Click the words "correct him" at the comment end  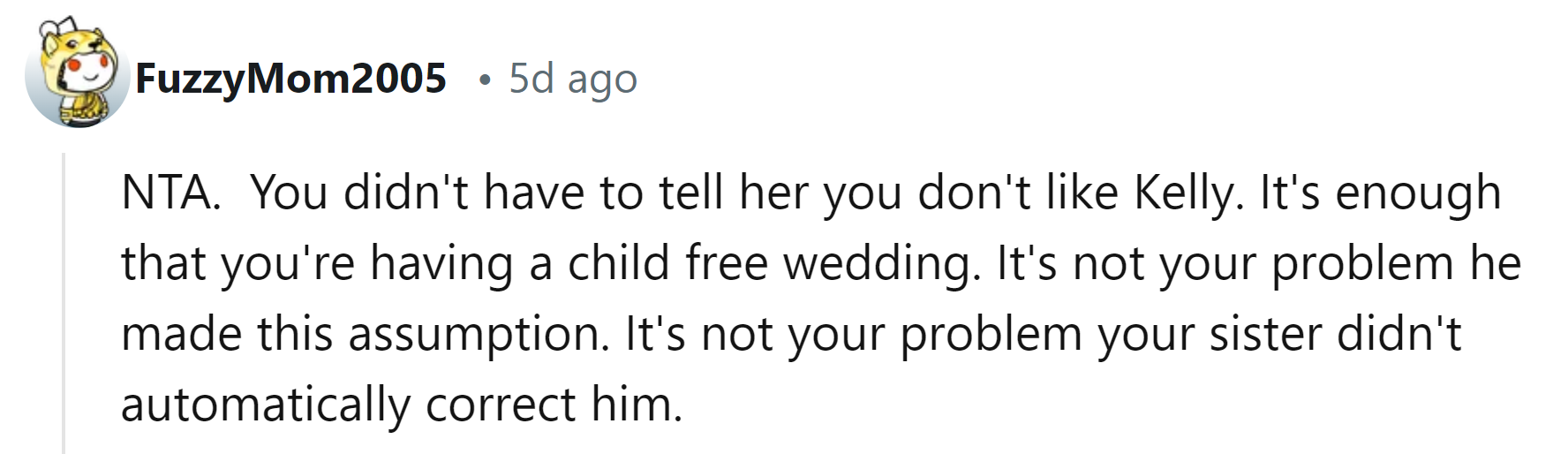(x=554, y=405)
